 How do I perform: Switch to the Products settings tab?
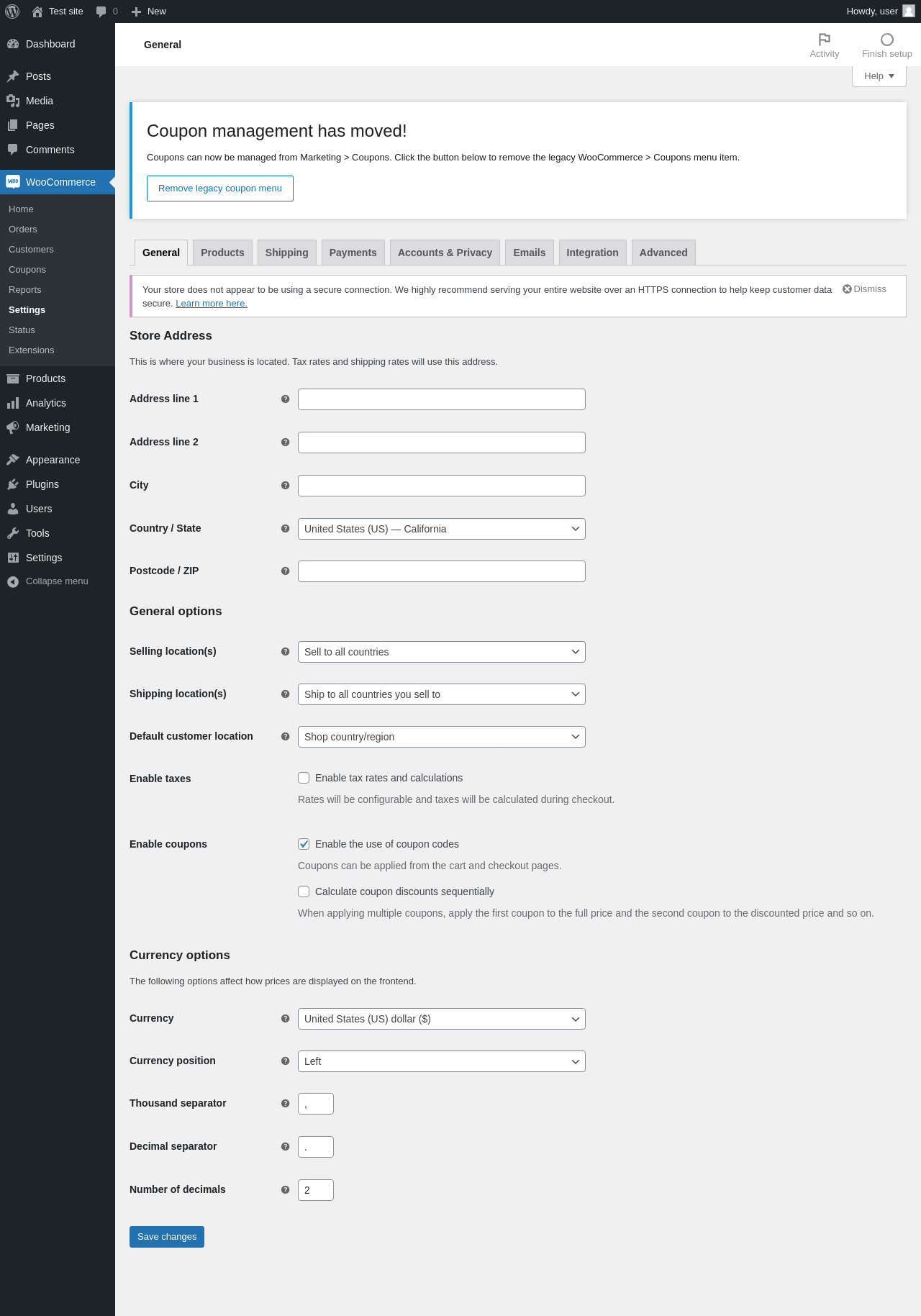point(222,253)
